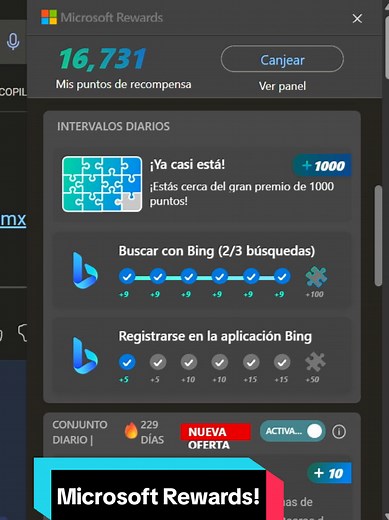389x520 pixels.
Task: Click the blue +5 checkmark in Registrarse row
Action: click(127, 362)
